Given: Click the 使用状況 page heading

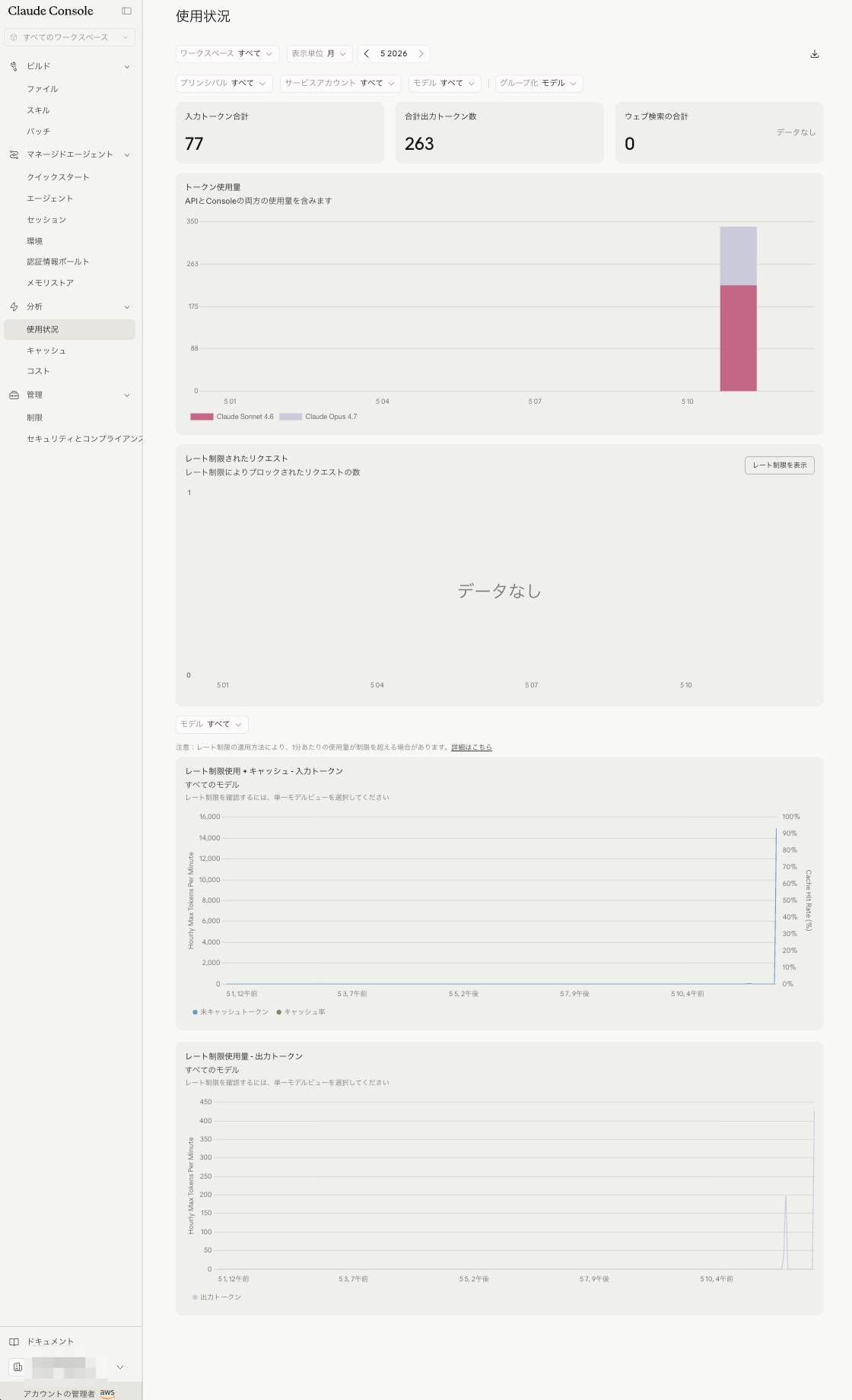Looking at the screenshot, I should point(202,16).
